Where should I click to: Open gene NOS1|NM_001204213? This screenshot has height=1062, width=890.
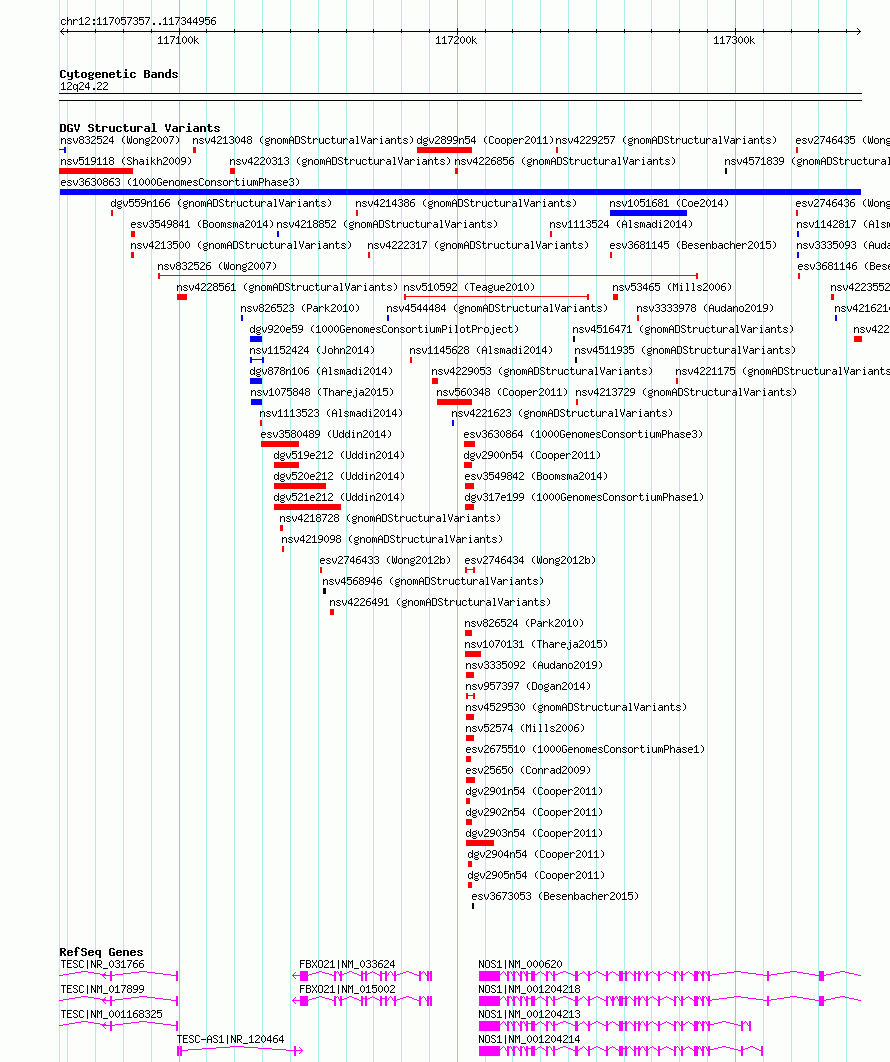pyautogui.click(x=529, y=1015)
